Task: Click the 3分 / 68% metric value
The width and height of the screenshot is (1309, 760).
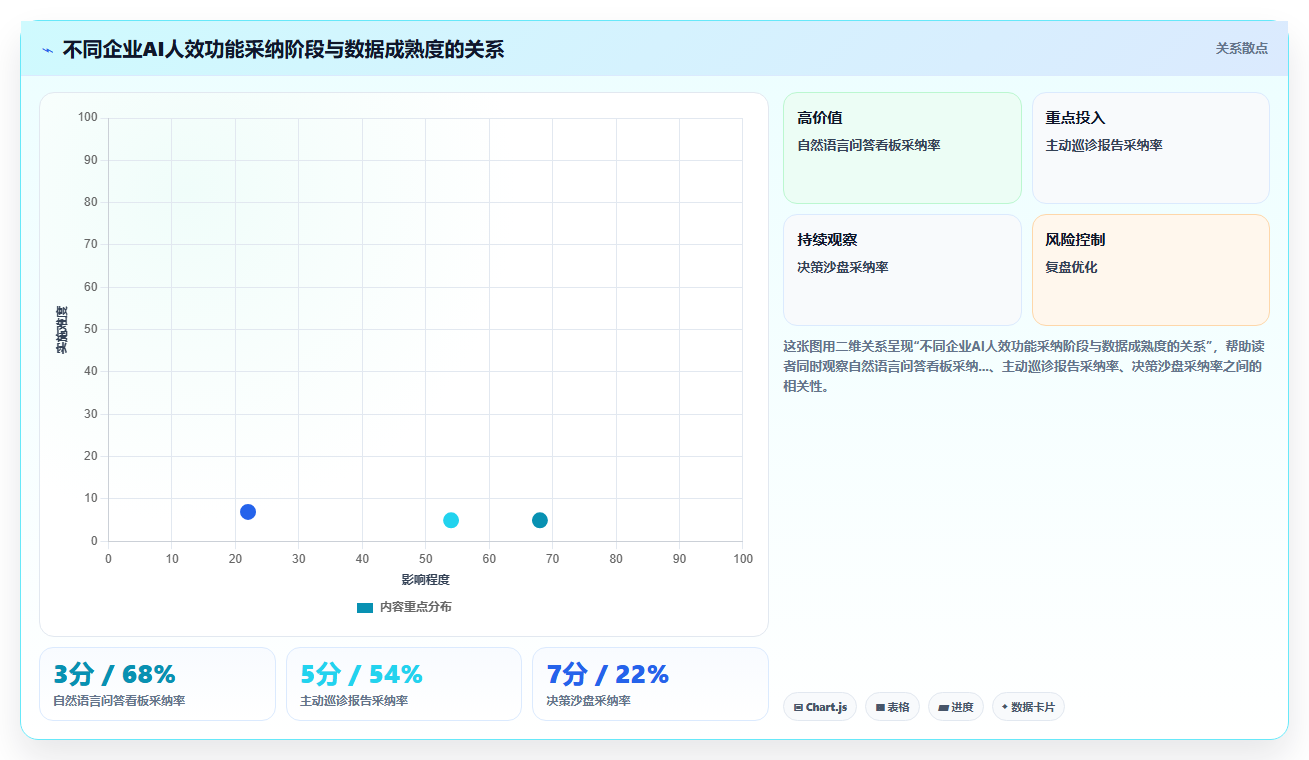Action: point(114,674)
